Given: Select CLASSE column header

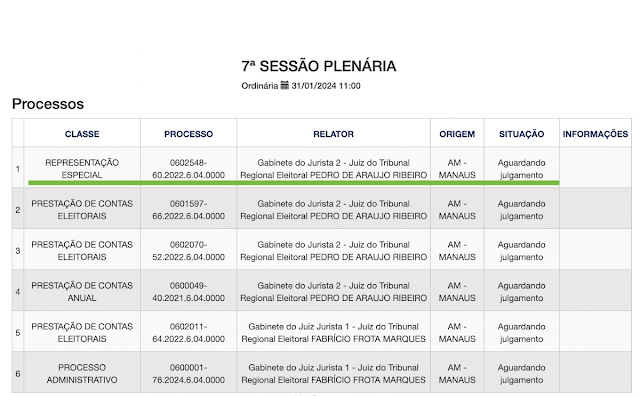Looking at the screenshot, I should point(82,134).
